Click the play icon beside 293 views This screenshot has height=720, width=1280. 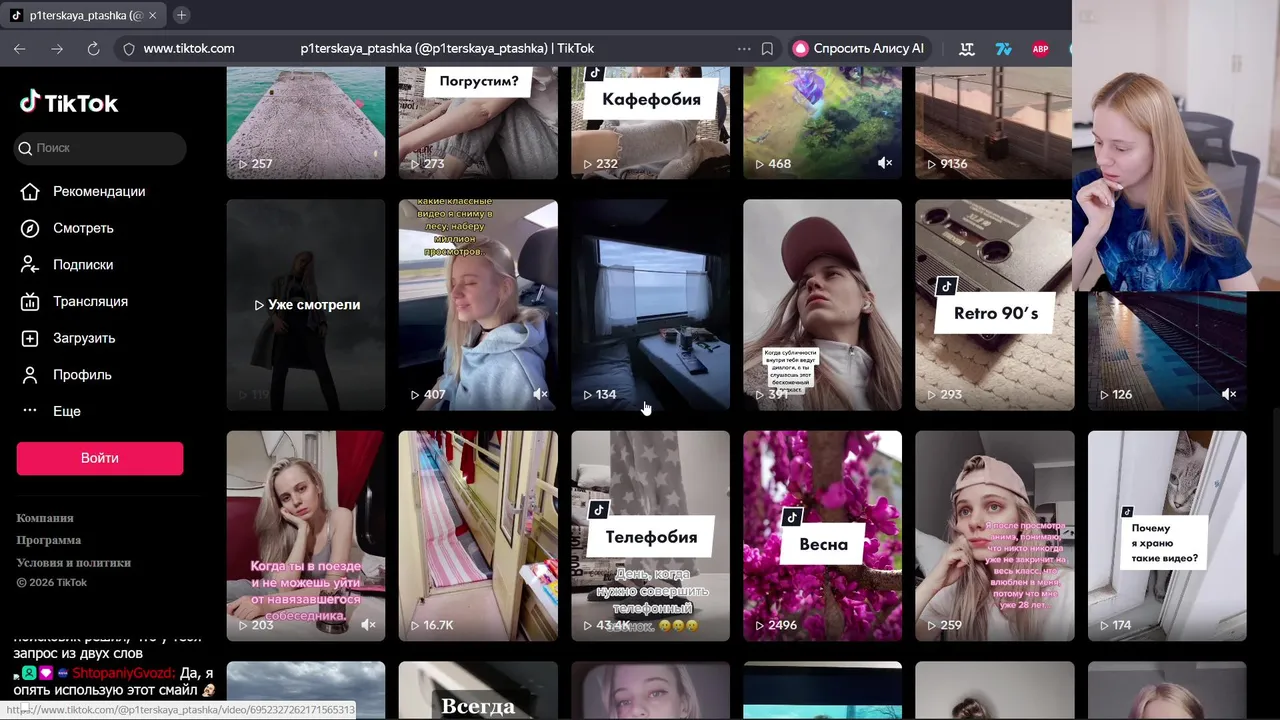(931, 394)
